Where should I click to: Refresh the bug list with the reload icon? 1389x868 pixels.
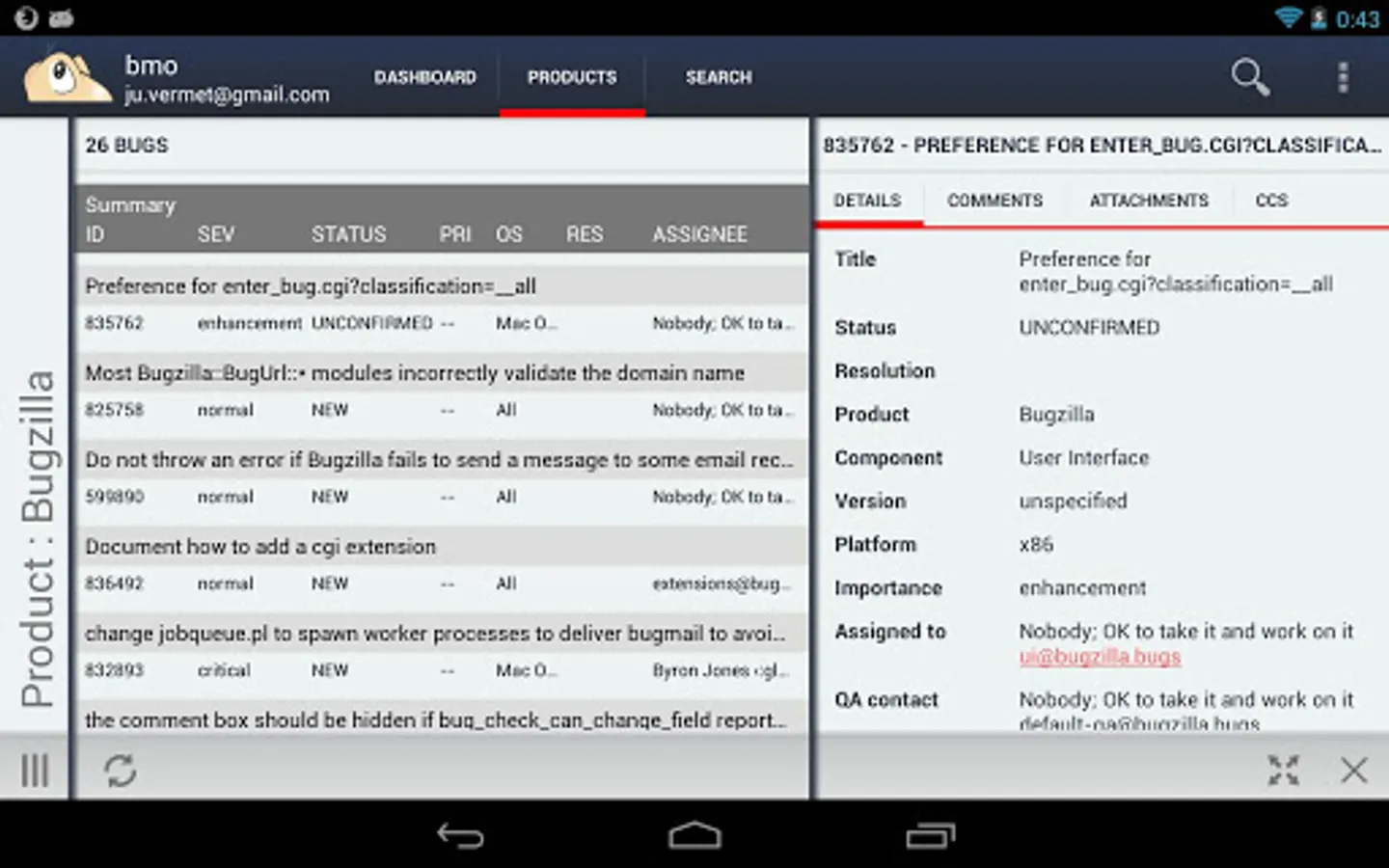121,770
